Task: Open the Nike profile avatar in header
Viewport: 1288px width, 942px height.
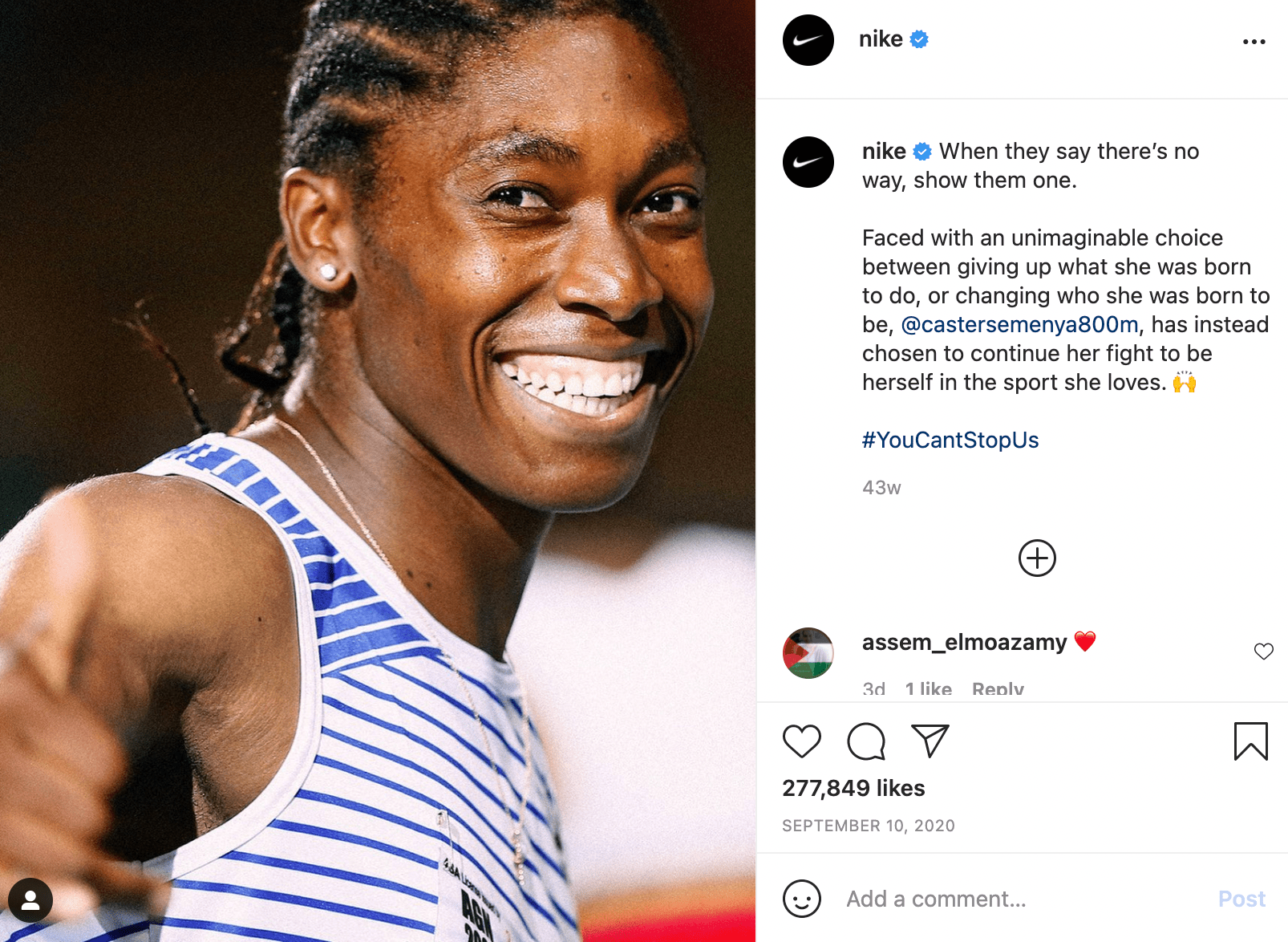Action: coord(808,40)
